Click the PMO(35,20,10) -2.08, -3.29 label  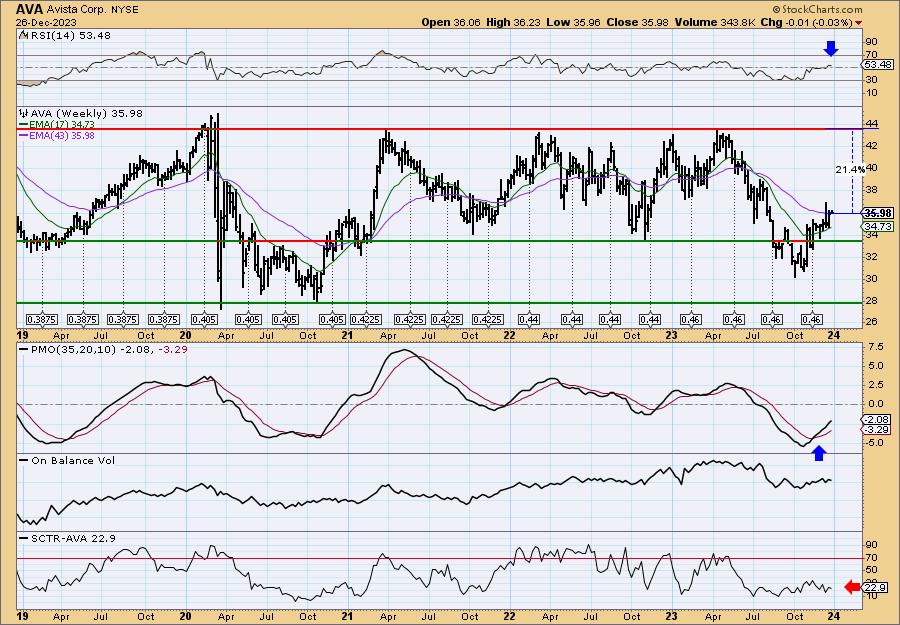click(109, 349)
